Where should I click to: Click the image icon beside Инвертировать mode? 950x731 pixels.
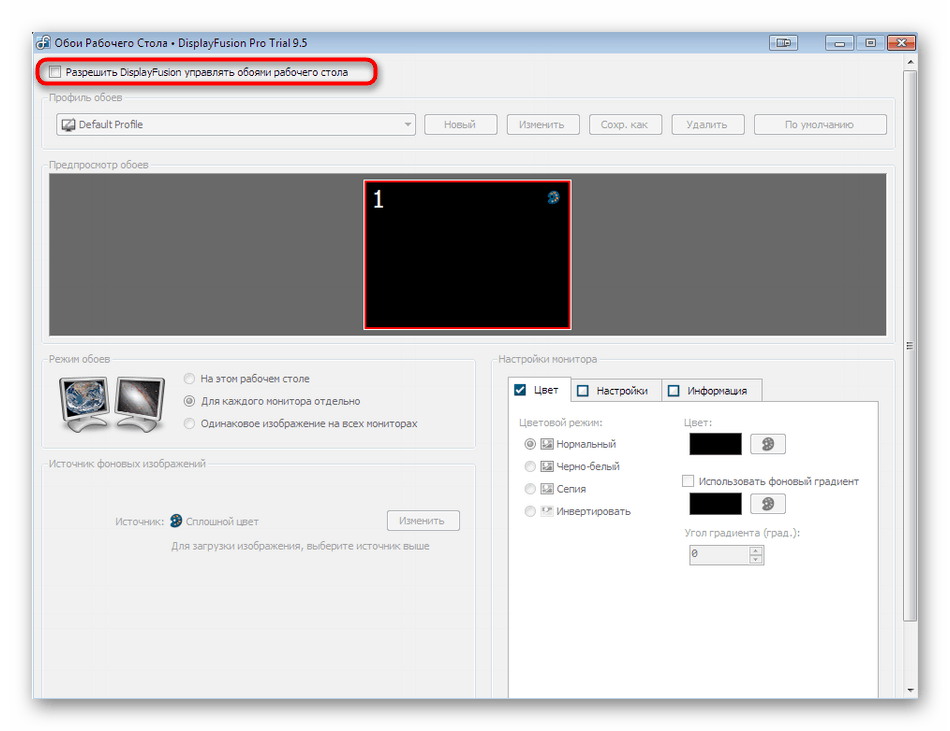coord(547,511)
